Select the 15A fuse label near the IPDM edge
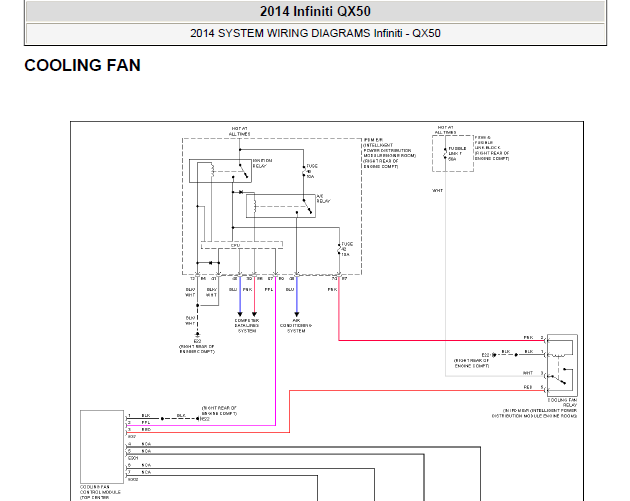This screenshot has height=501, width=630. tap(347, 249)
